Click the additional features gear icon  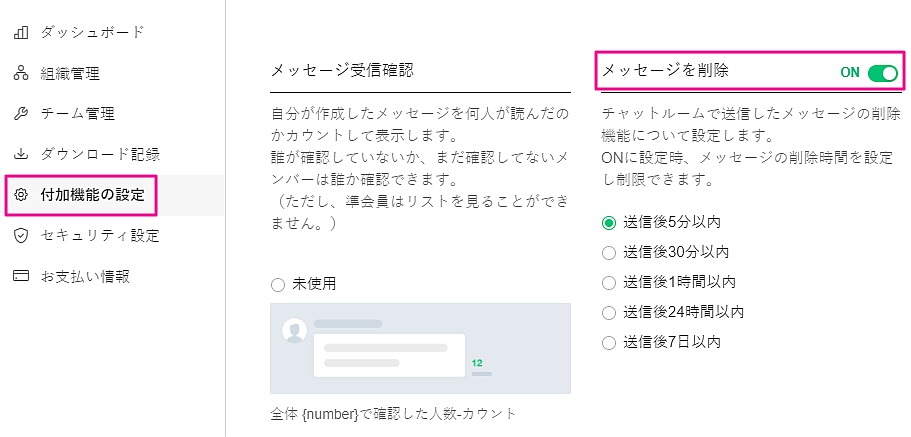[x=20, y=195]
